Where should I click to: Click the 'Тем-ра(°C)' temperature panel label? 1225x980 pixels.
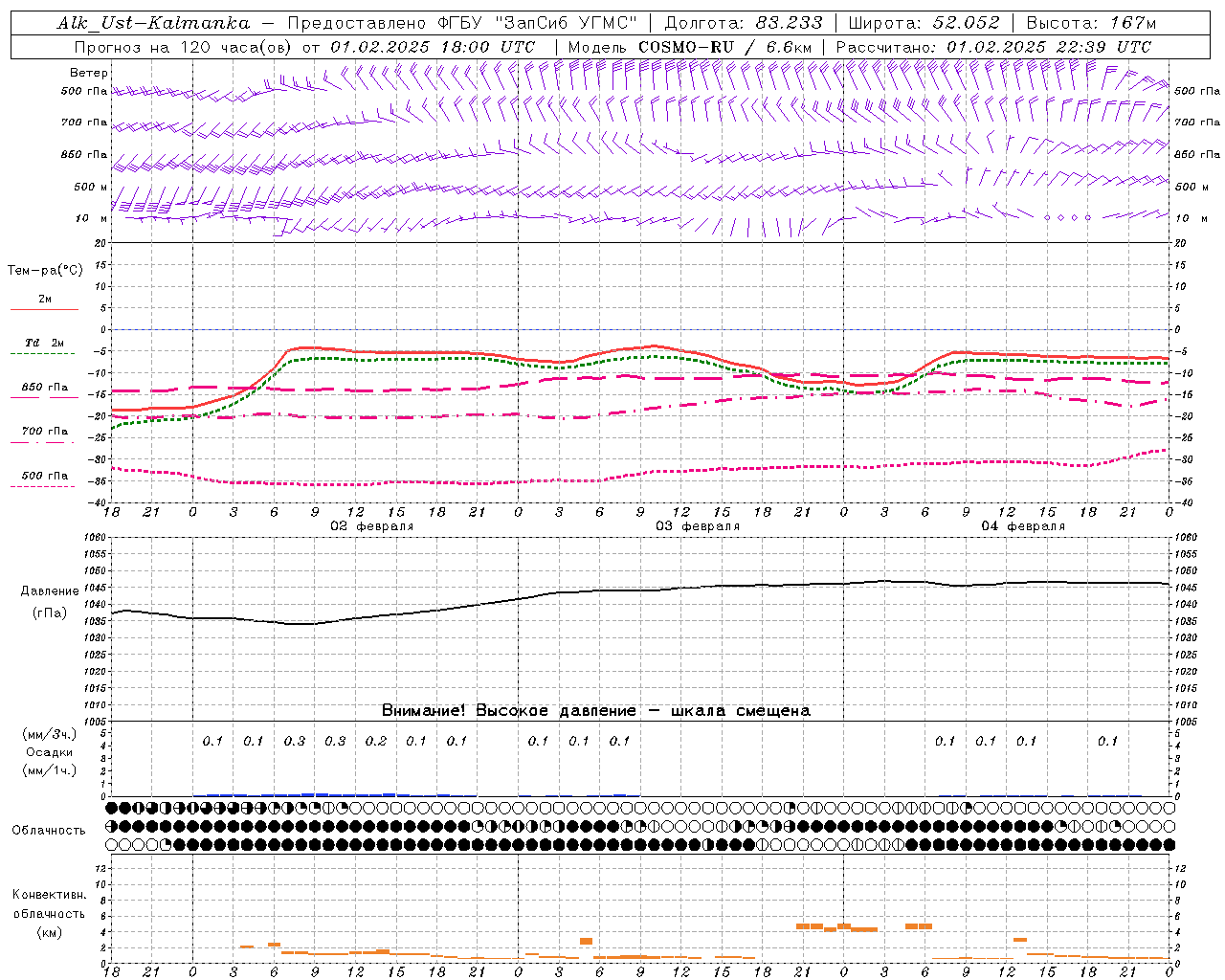[45, 271]
